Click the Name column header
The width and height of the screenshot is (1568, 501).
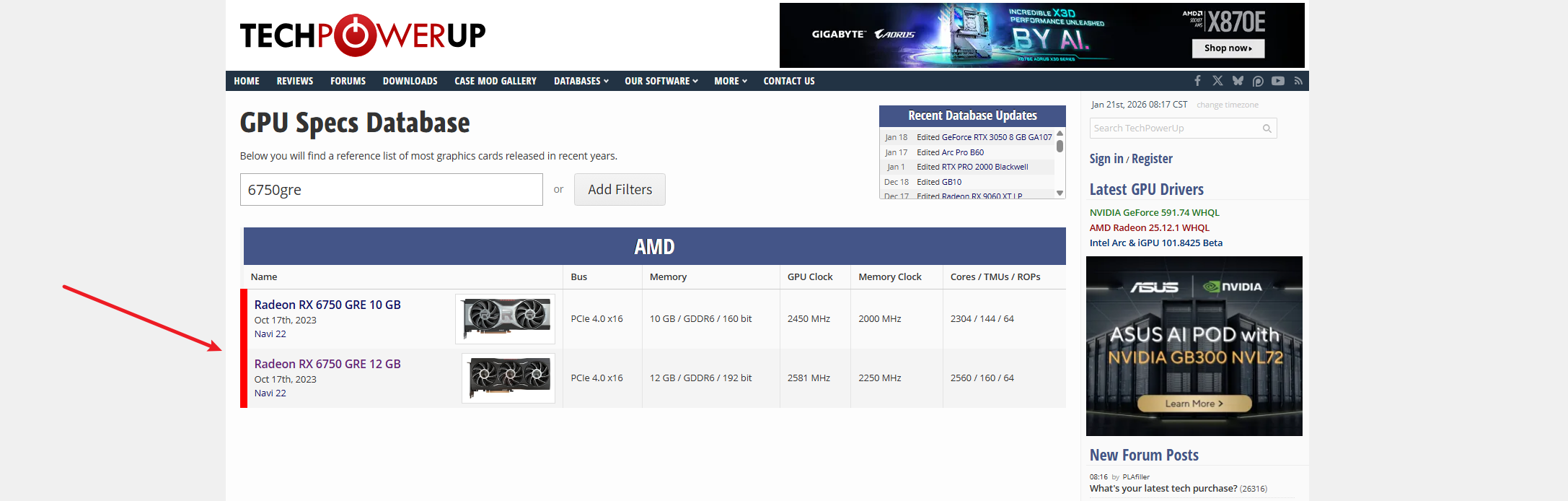[264, 277]
